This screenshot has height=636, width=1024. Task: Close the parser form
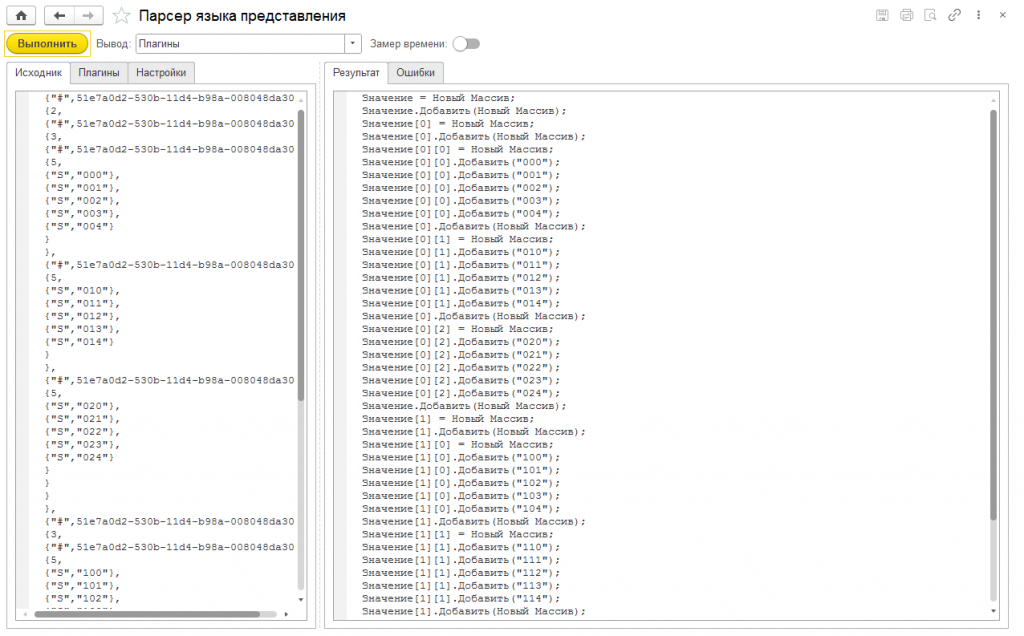(1002, 15)
